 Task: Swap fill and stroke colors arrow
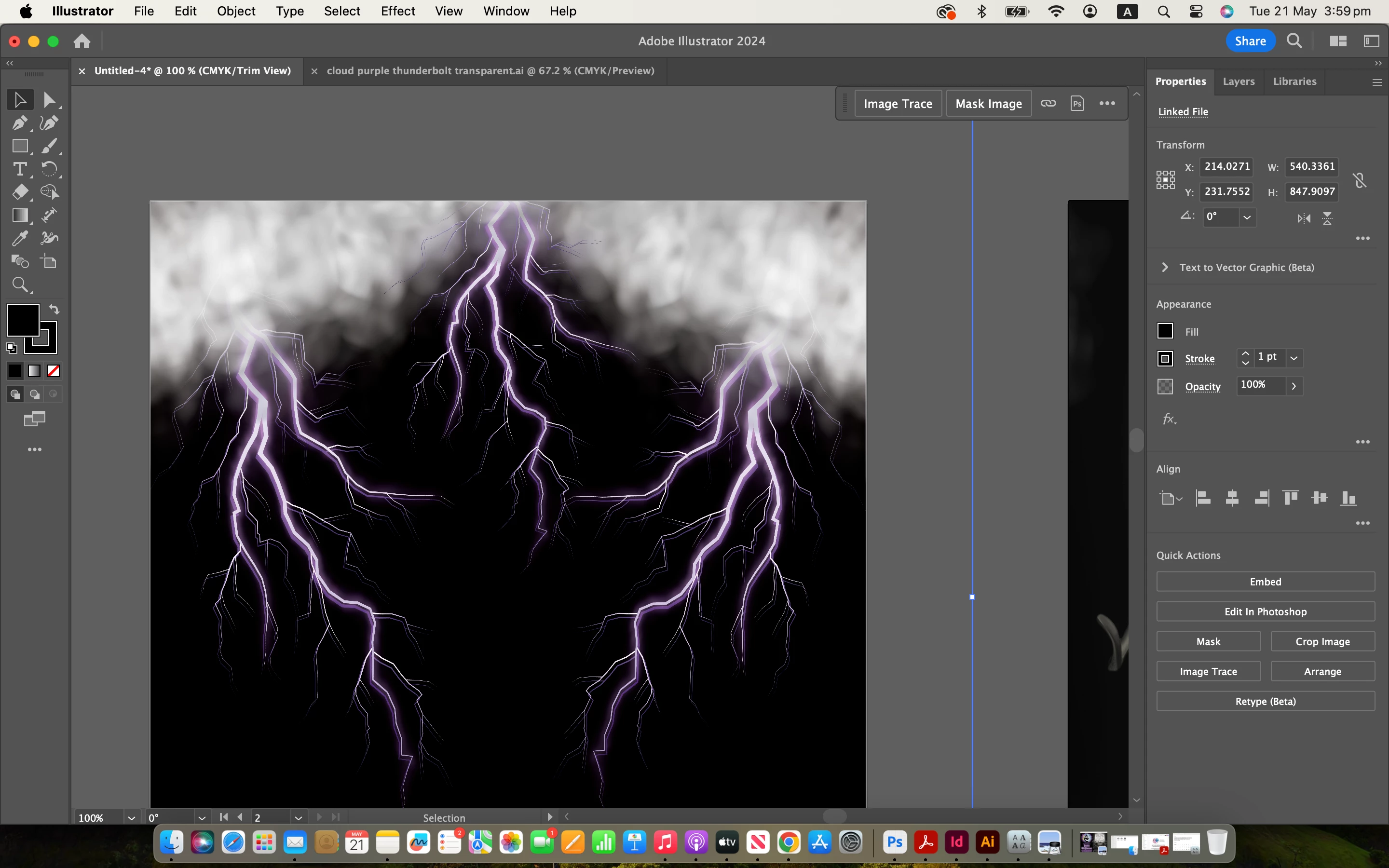(54, 309)
